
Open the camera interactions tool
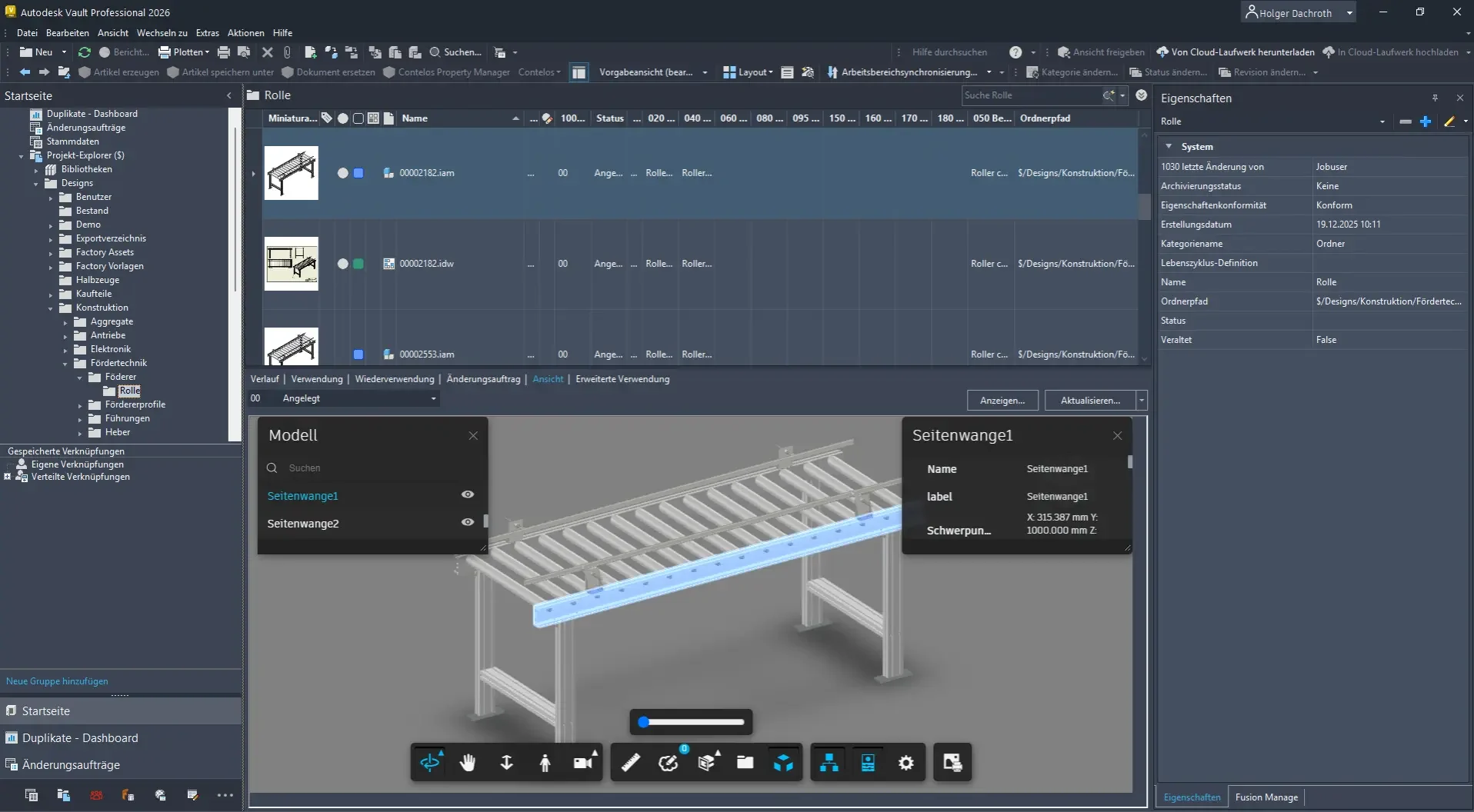(584, 762)
